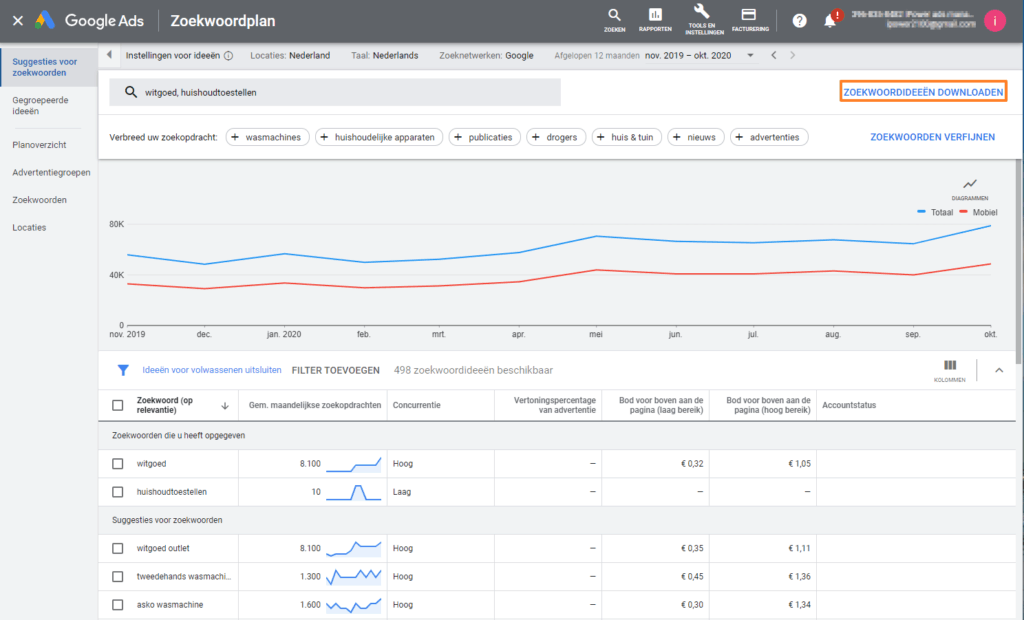
Task: Open the Zoeken search tool icon
Action: tap(614, 20)
